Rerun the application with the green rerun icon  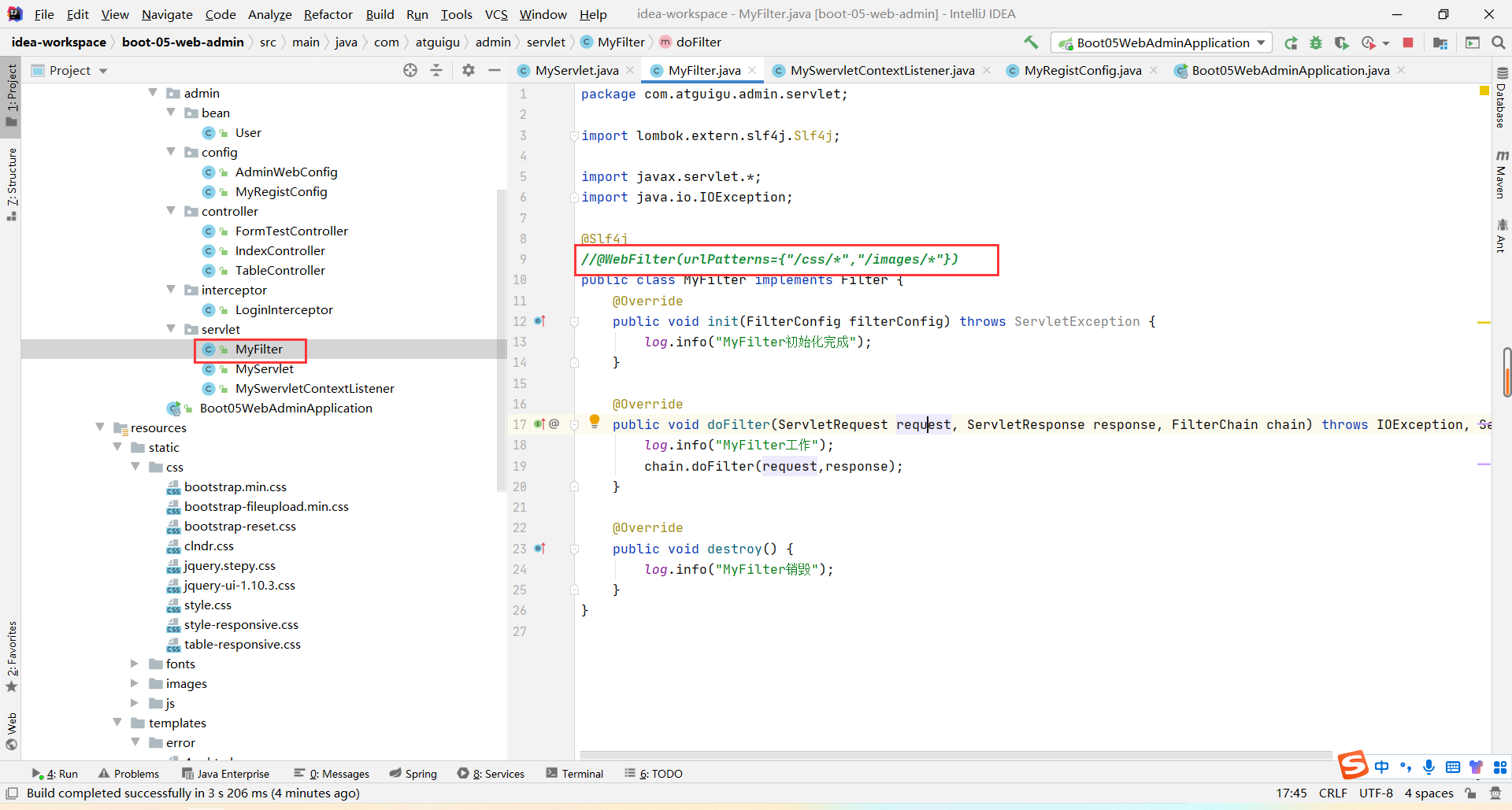tap(1291, 43)
